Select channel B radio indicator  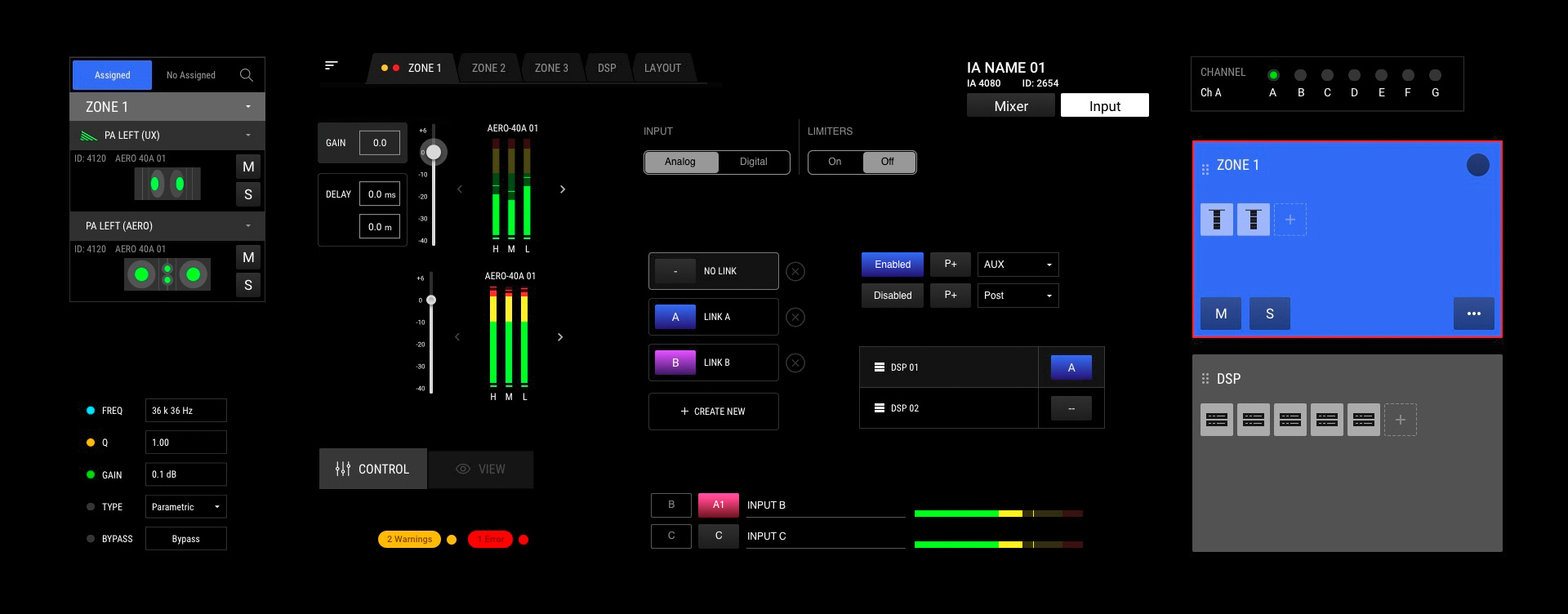tap(1300, 75)
